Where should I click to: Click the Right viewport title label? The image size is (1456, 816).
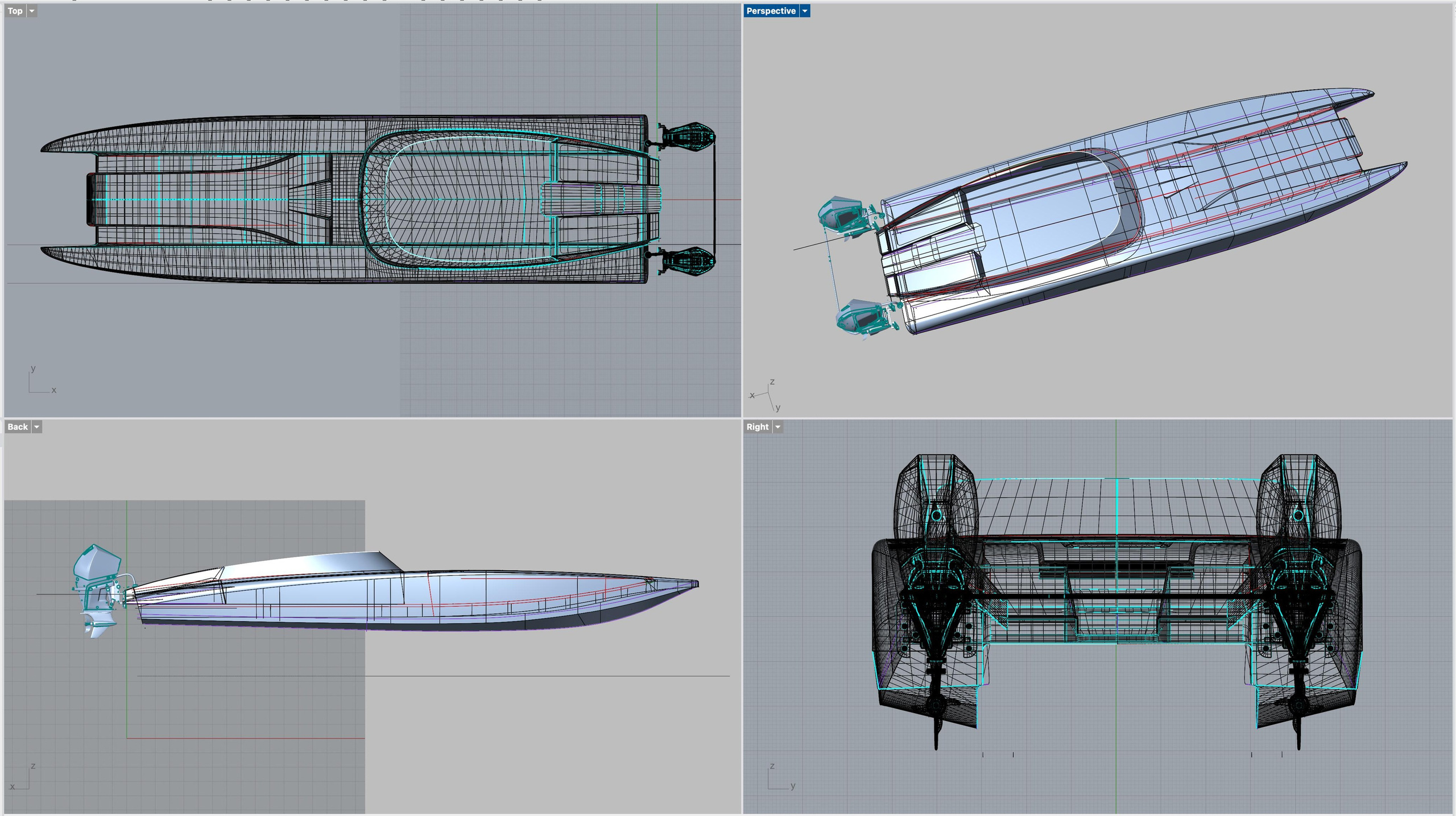tap(758, 426)
